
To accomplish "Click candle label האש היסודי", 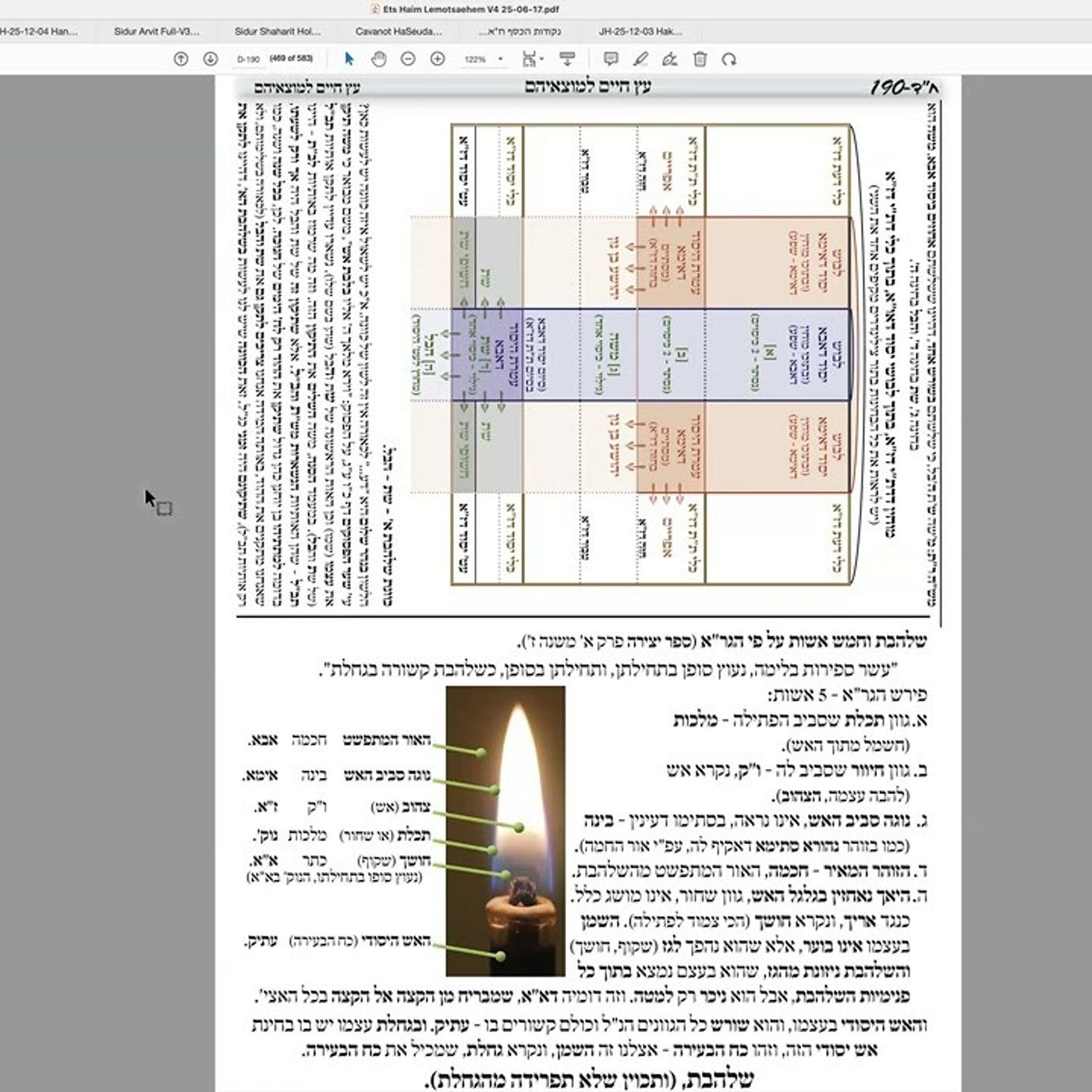I will point(396,941).
